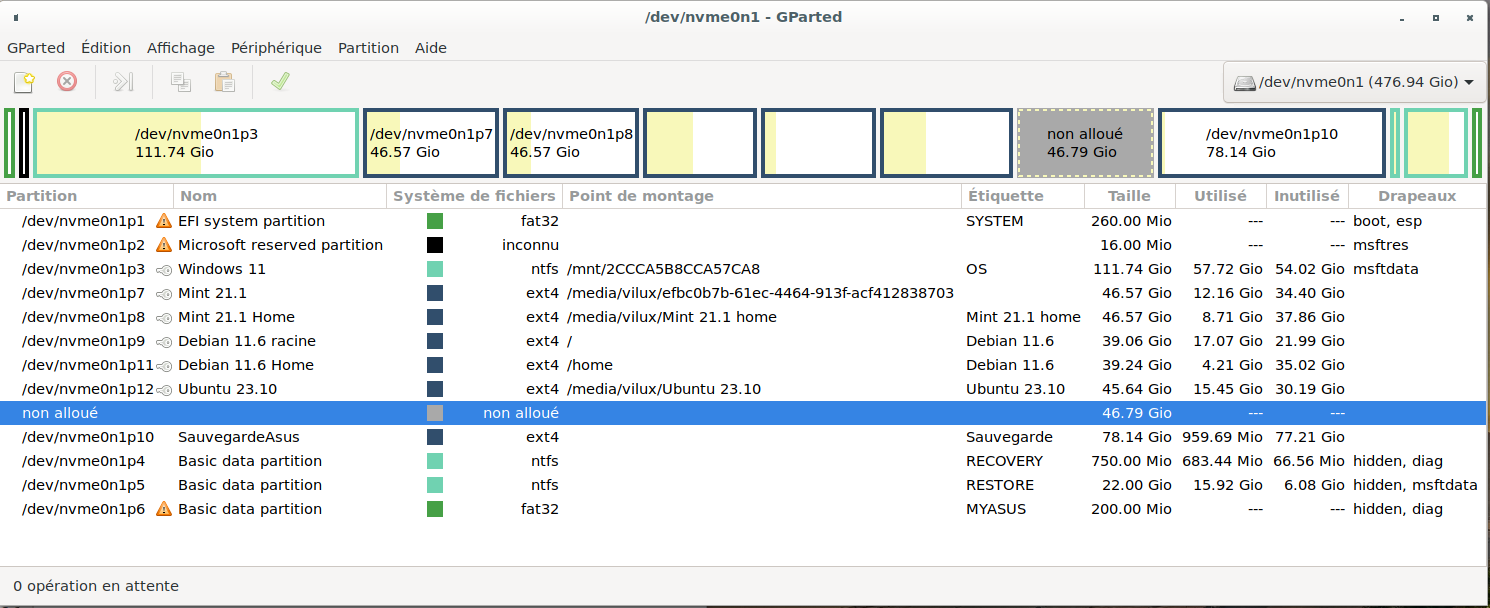The height and width of the screenshot is (608, 1490).
Task: Open the /dev/nvme0n1 device selector dropdown
Action: (x=1354, y=82)
